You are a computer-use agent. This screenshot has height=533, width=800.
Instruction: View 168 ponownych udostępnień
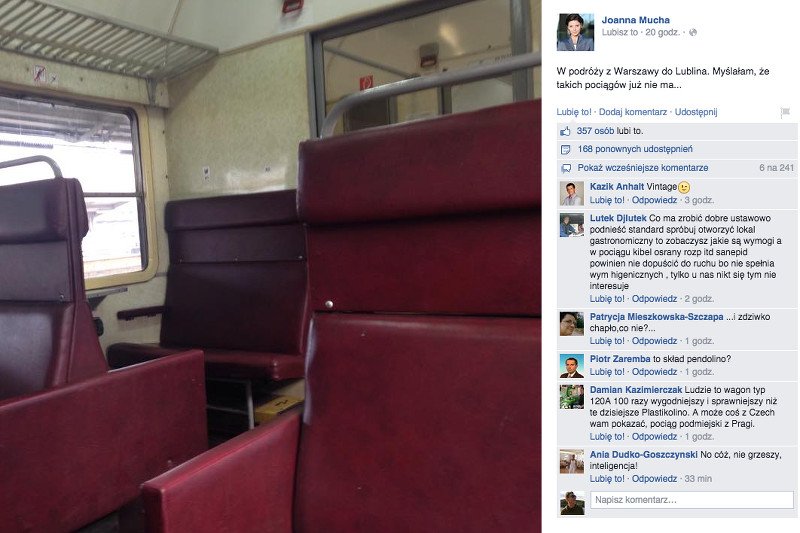point(635,149)
